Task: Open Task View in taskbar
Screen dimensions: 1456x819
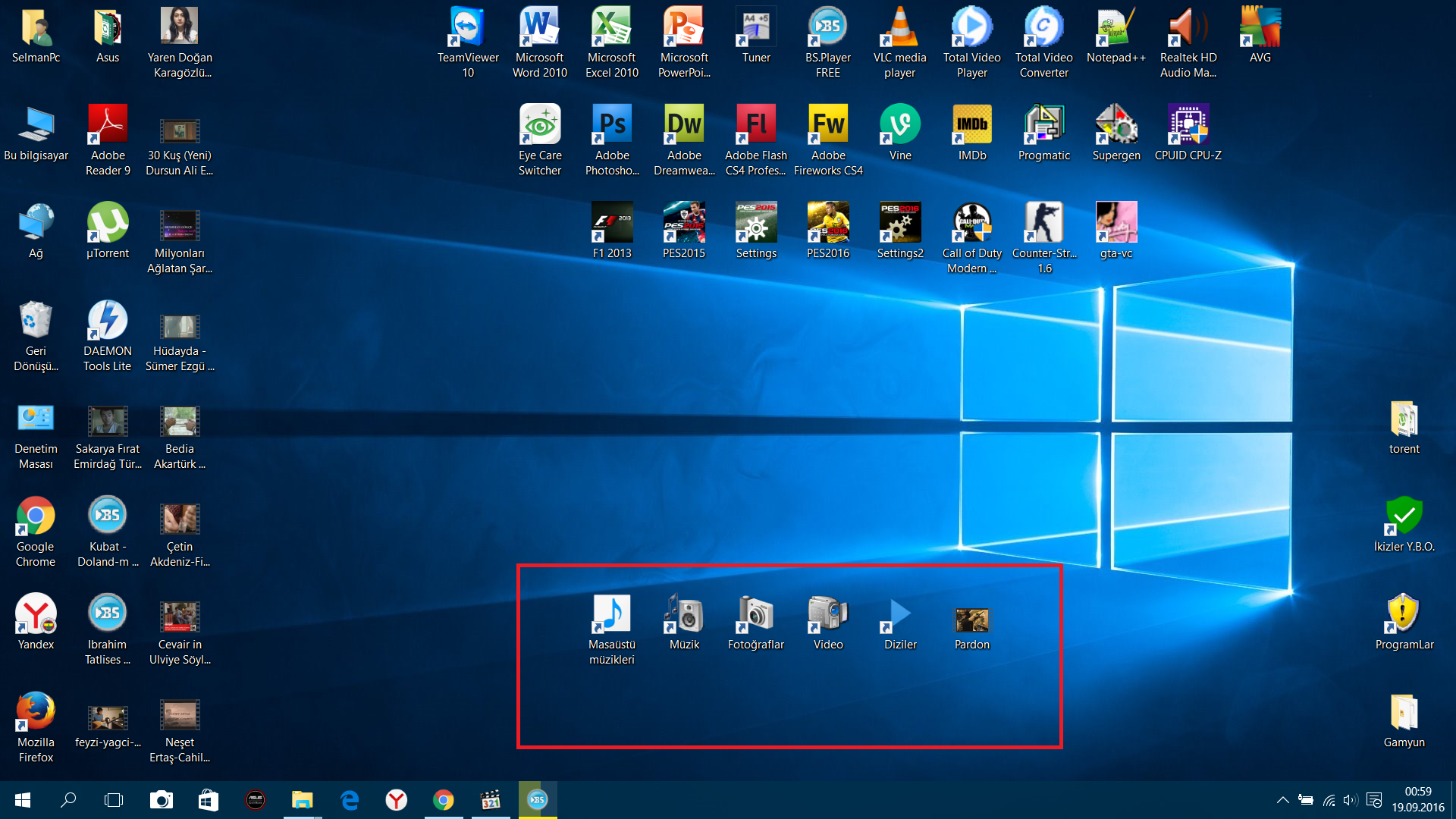Action: [x=114, y=800]
